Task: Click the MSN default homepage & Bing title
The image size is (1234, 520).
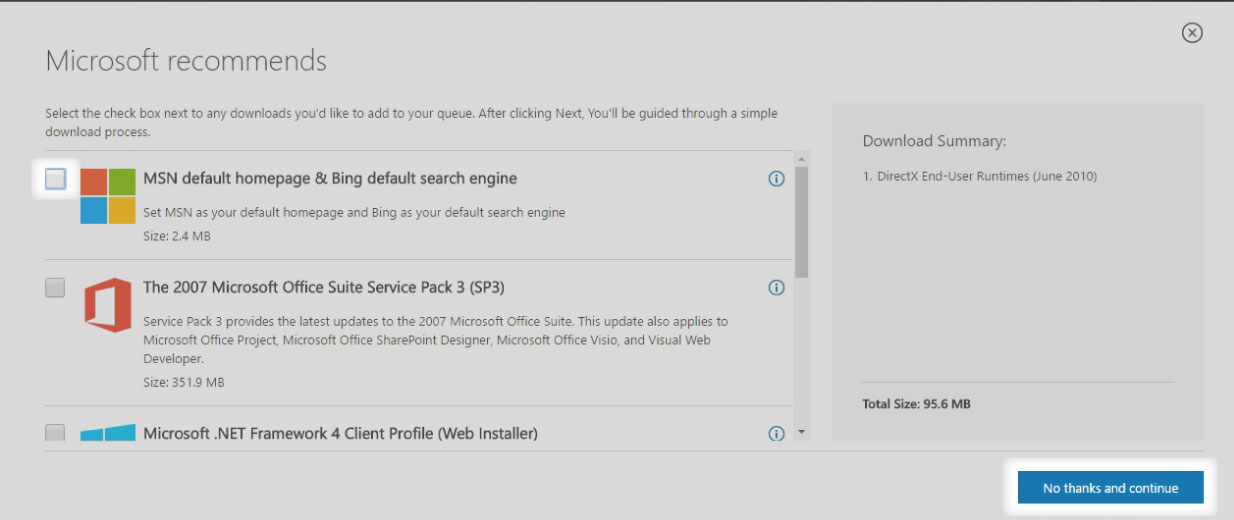Action: [x=330, y=178]
